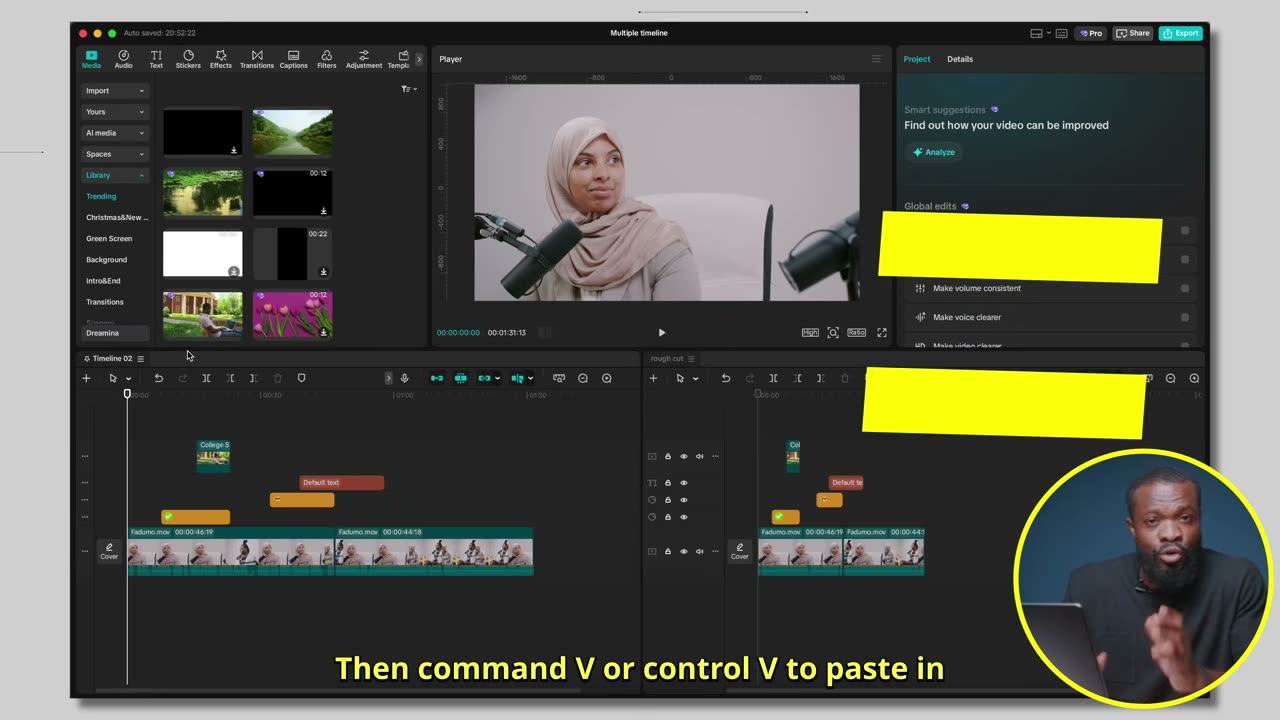Enable Make voice clearer option
This screenshot has width=1280, height=720.
click(1185, 317)
